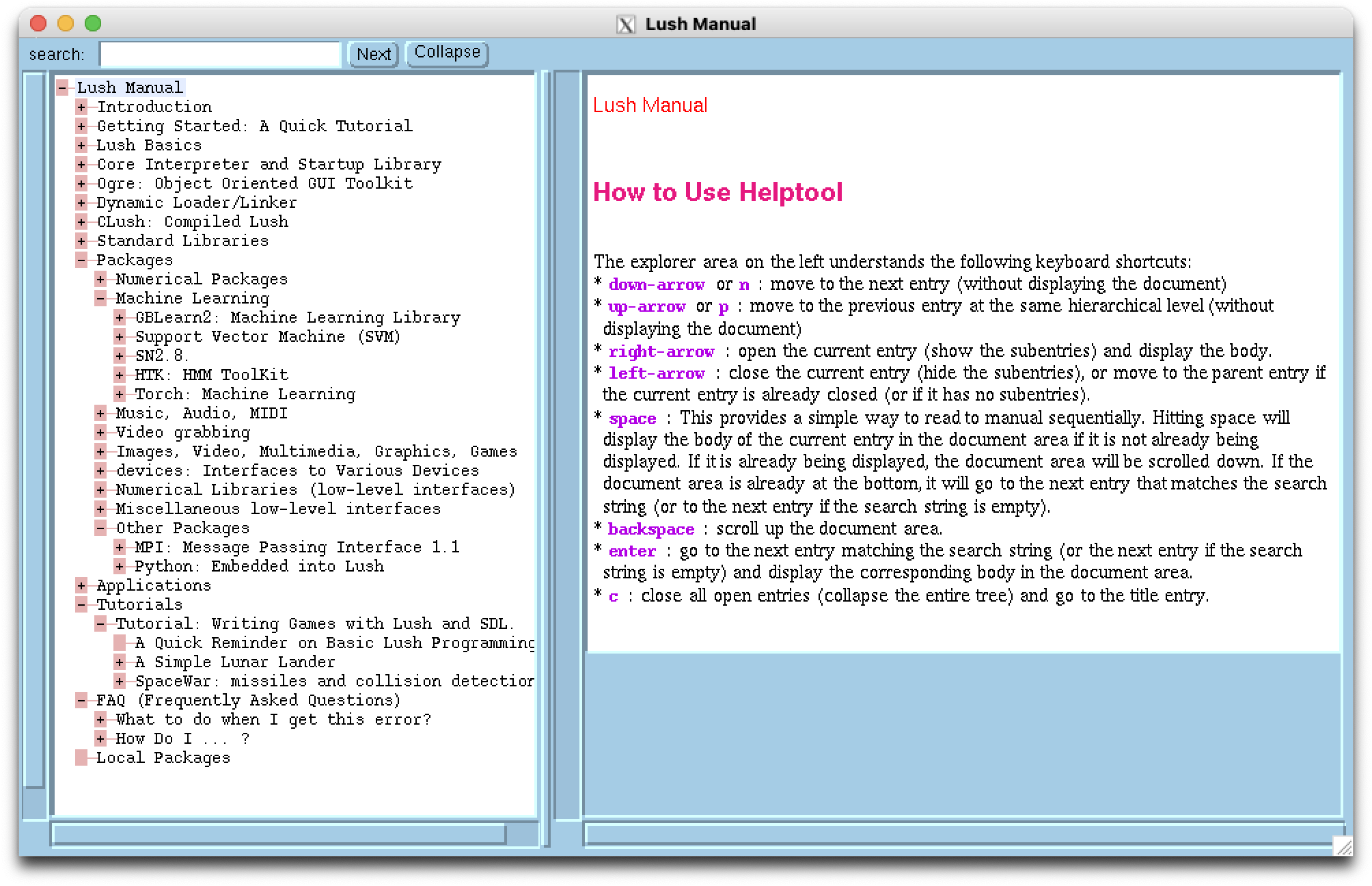The image size is (1372, 886).
Task: Click the tree panel vertical scrollbar
Action: click(34, 444)
